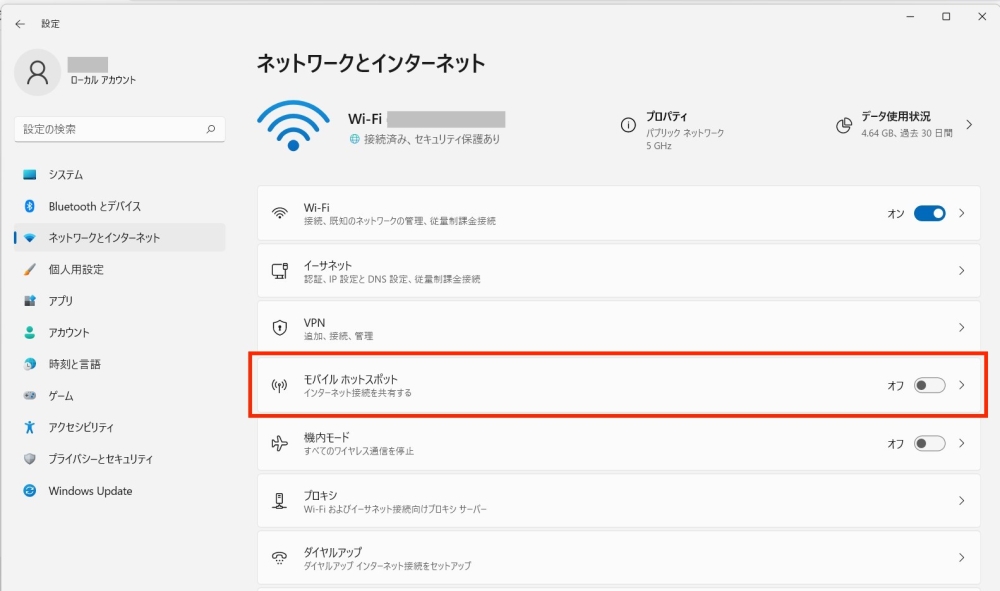This screenshot has height=591, width=1000.
Task: Select 個人用設定 in the sidebar
Action: [x=76, y=269]
